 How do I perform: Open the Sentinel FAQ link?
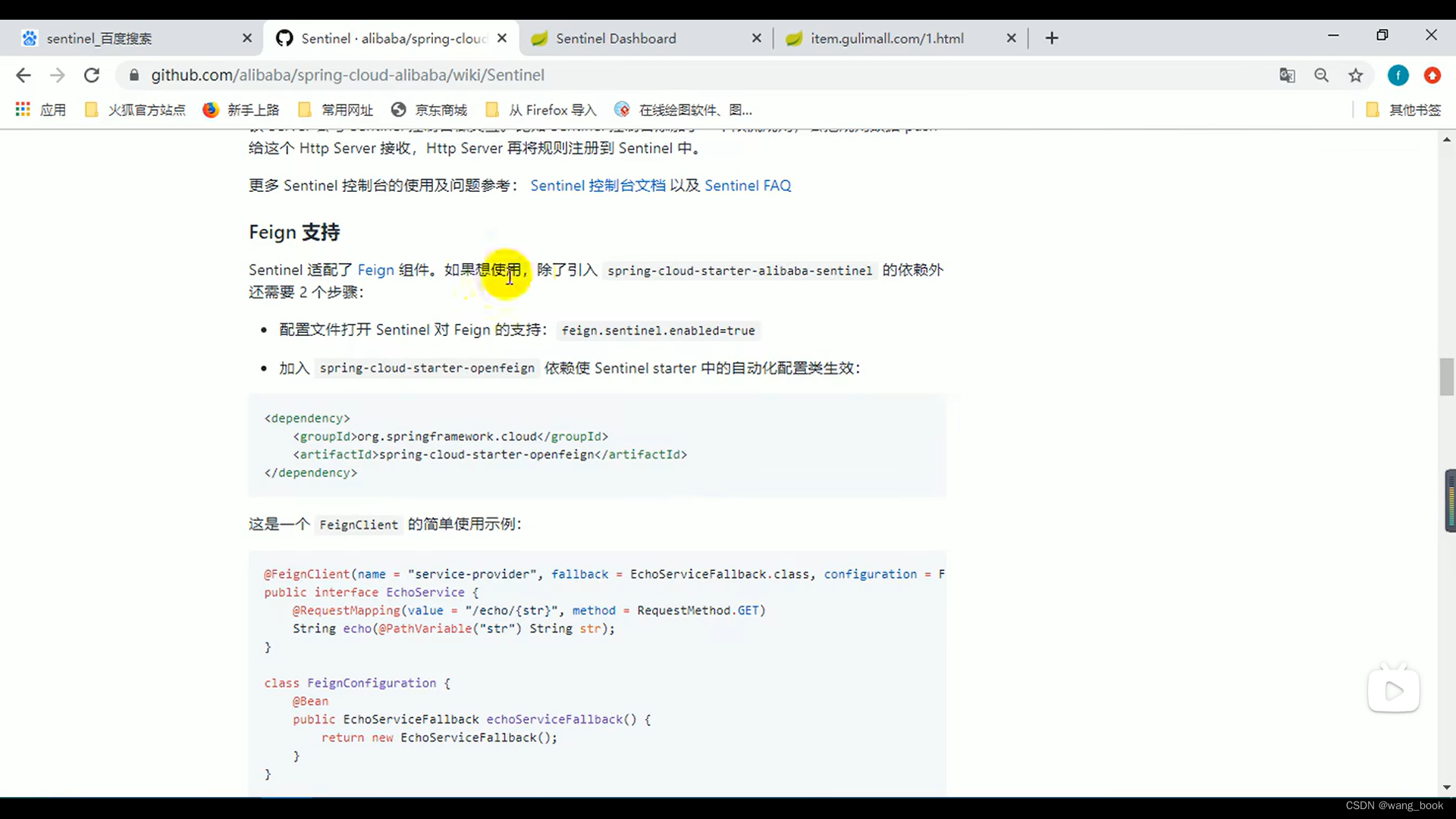[748, 185]
